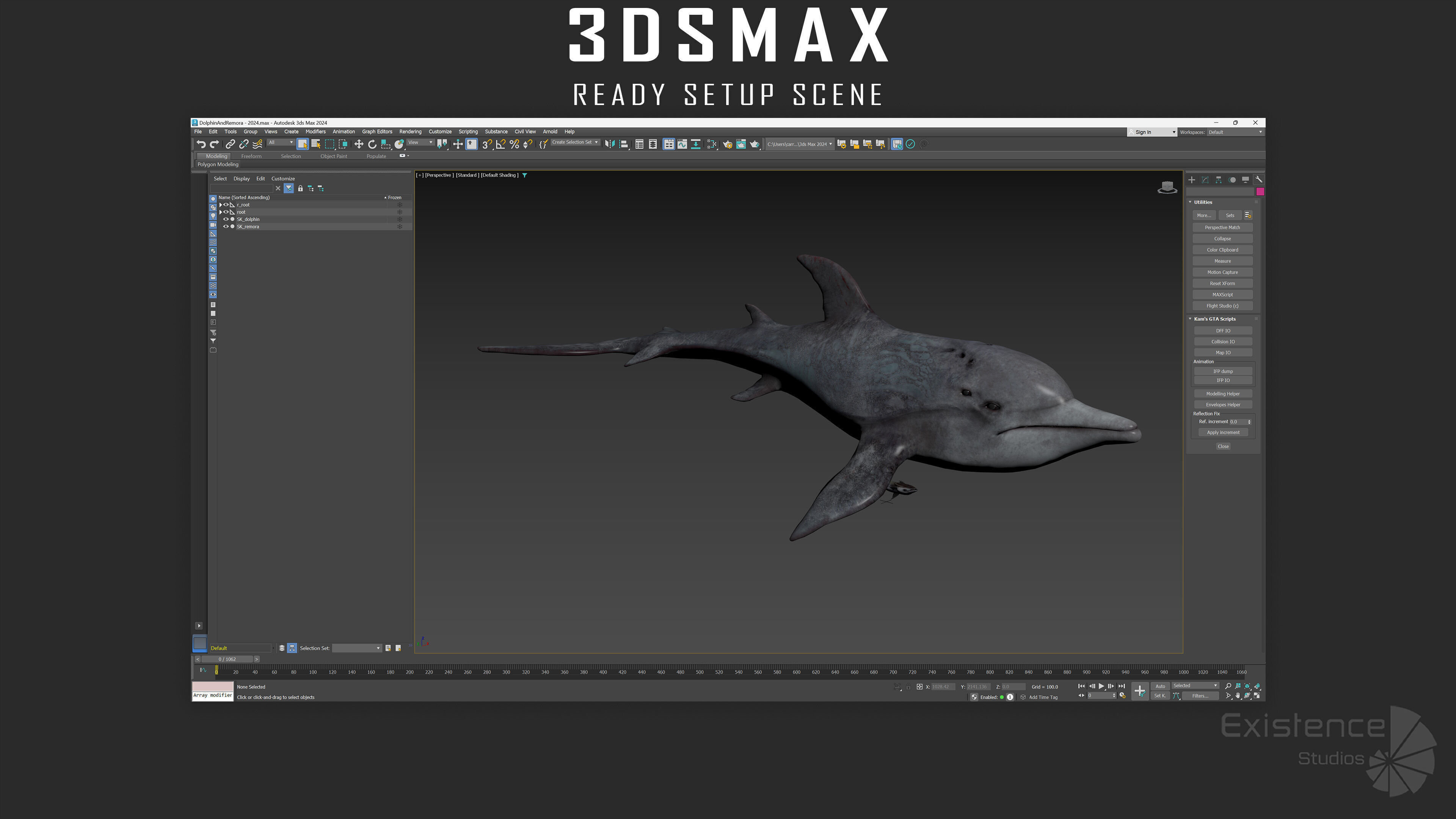1456x819 pixels.
Task: Open Select by Name list icon
Action: (316, 144)
